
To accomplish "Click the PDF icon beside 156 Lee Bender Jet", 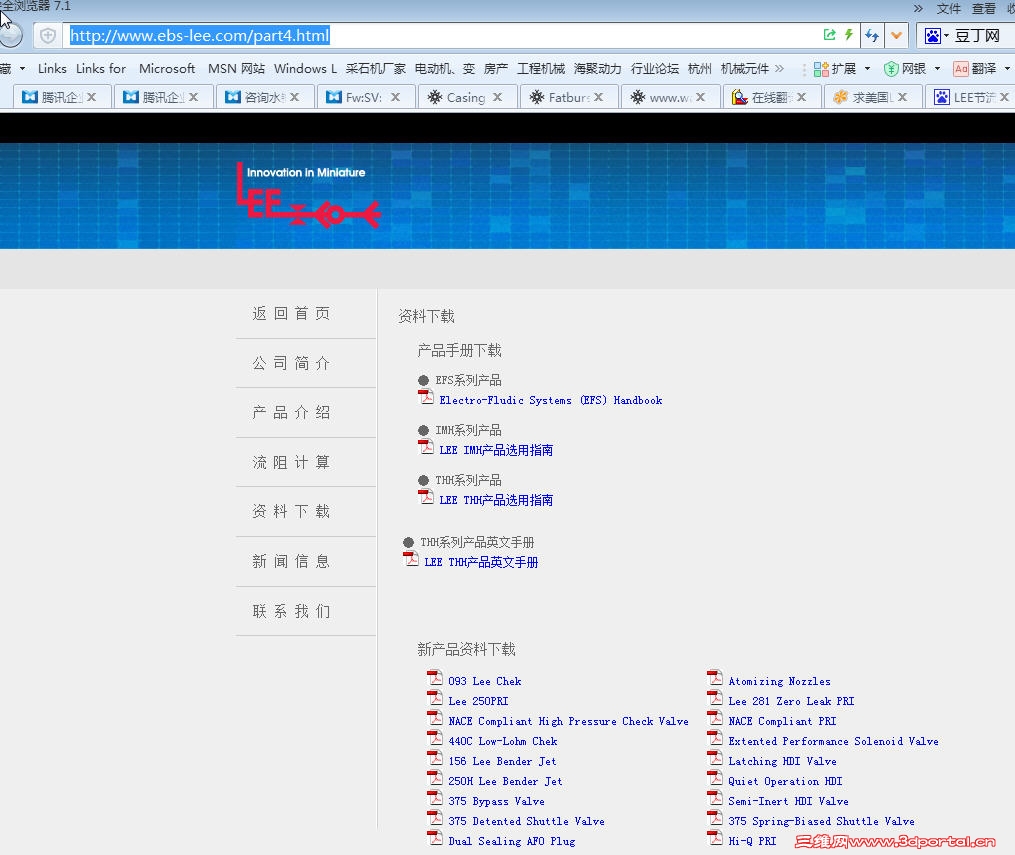I will click(435, 758).
